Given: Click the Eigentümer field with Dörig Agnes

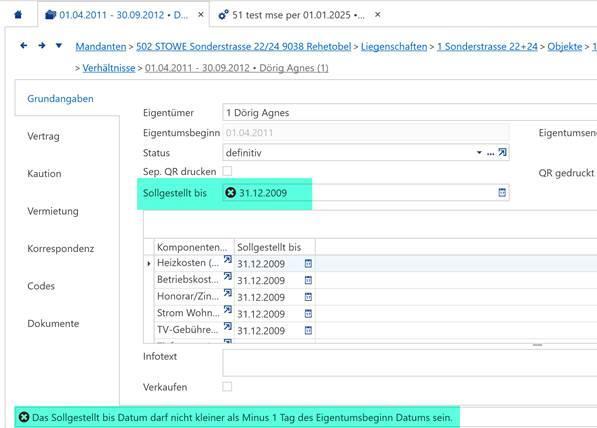Looking at the screenshot, I should pos(409,113).
